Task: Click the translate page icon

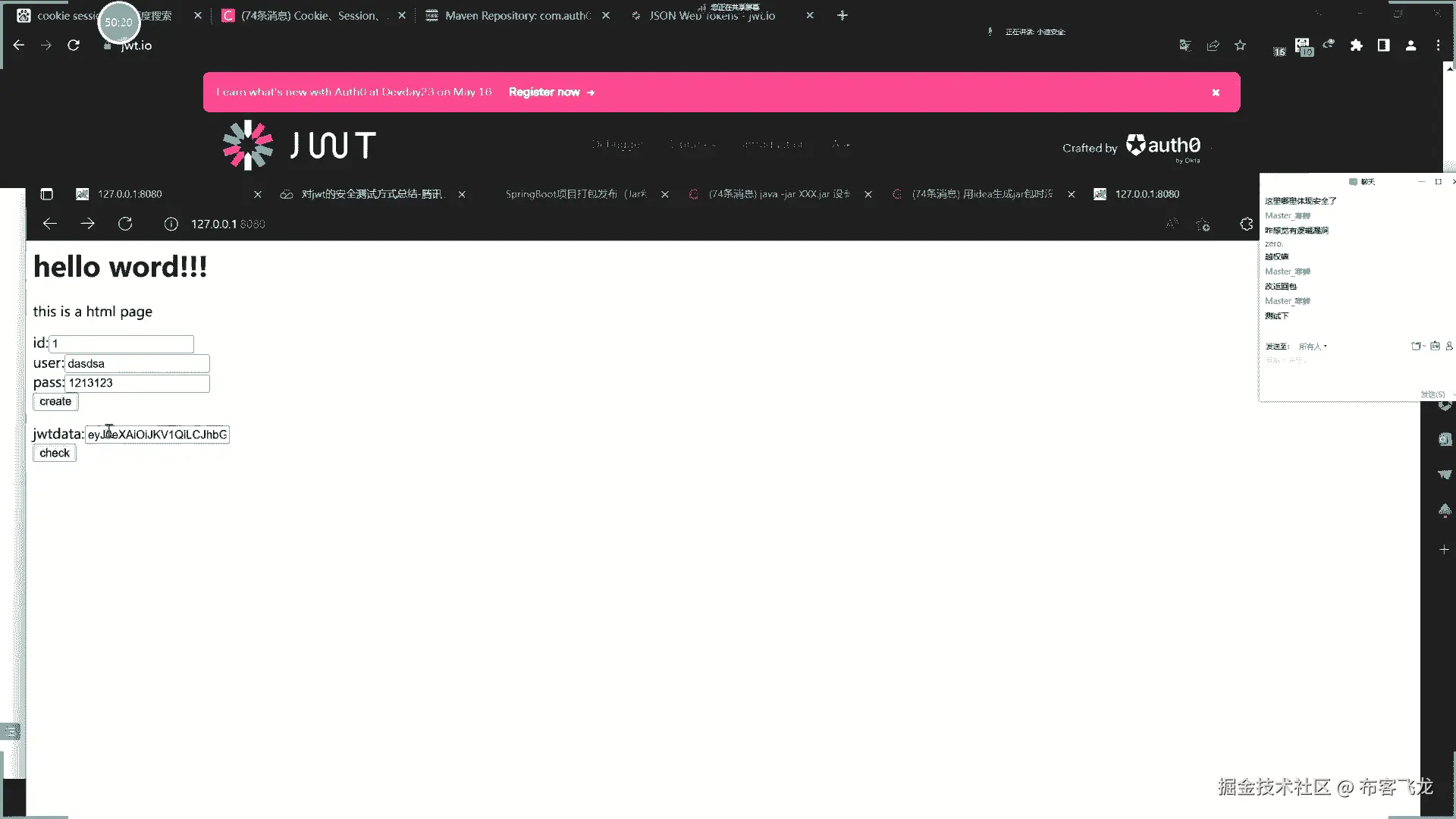Action: pyautogui.click(x=1185, y=45)
